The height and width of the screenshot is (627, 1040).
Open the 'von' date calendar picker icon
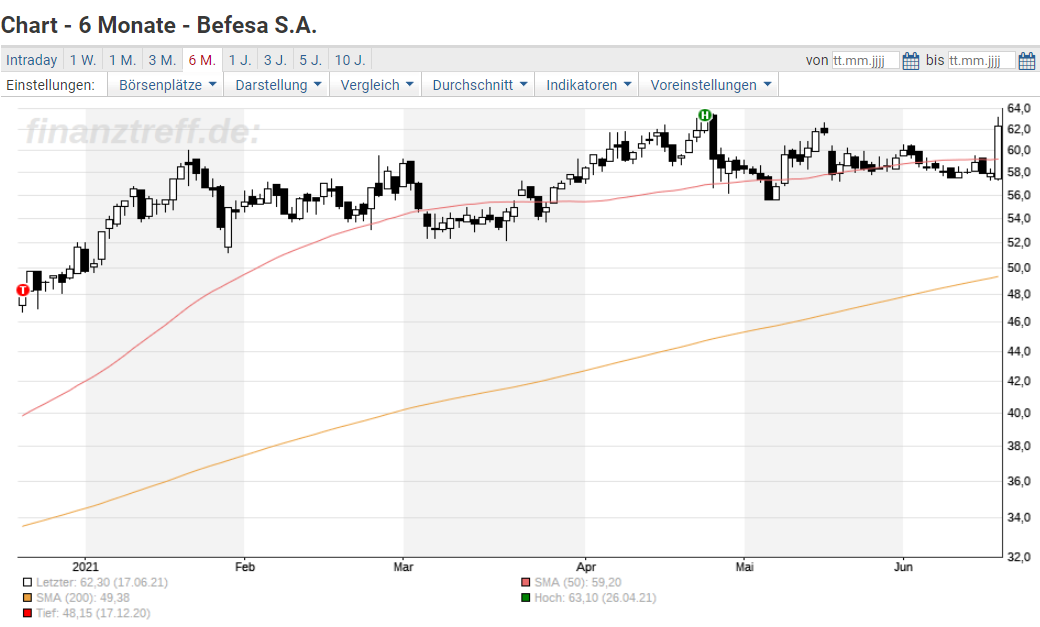pos(911,61)
